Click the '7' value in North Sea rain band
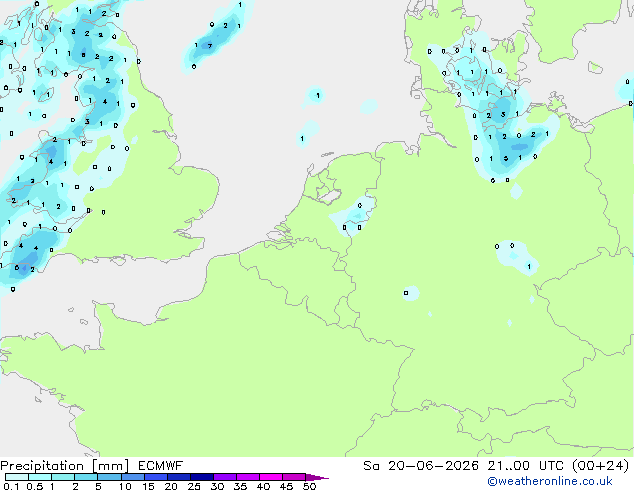The height and width of the screenshot is (490, 634). point(210,46)
